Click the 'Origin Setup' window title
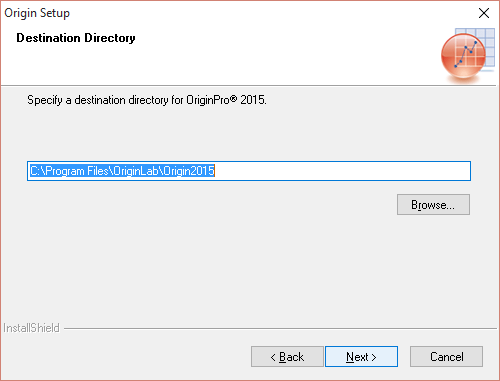 point(37,13)
